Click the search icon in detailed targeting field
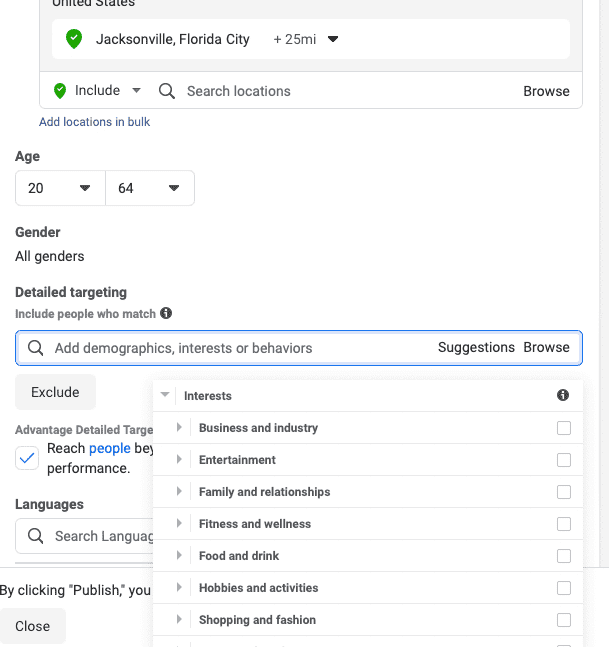The image size is (609, 647). pyautogui.click(x=35, y=348)
